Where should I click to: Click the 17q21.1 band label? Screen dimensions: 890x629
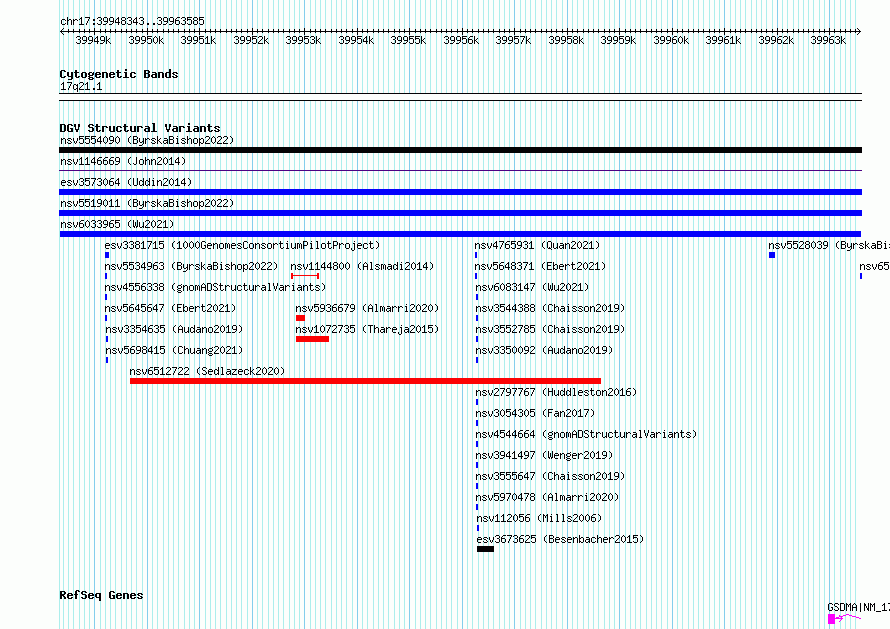click(x=81, y=87)
